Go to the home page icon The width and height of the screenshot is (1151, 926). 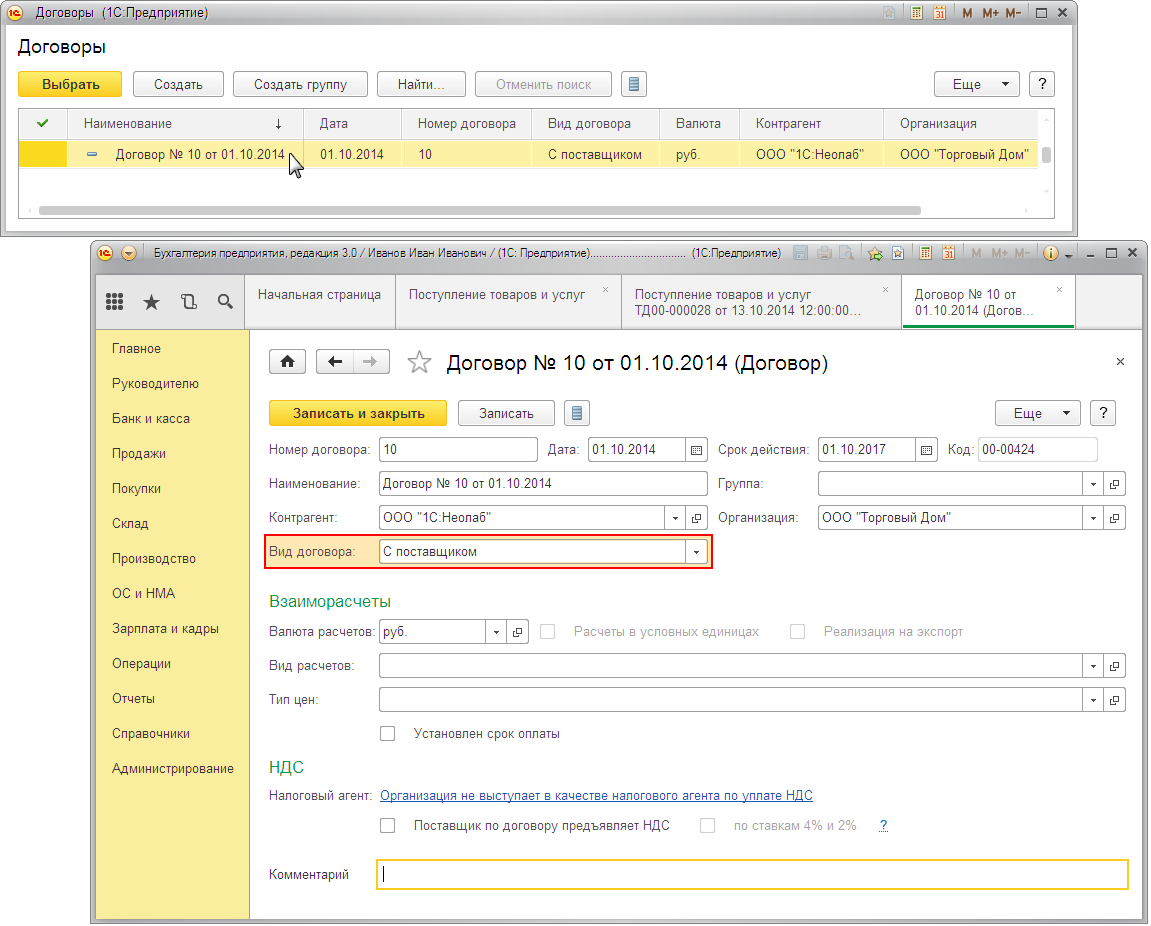pos(287,361)
